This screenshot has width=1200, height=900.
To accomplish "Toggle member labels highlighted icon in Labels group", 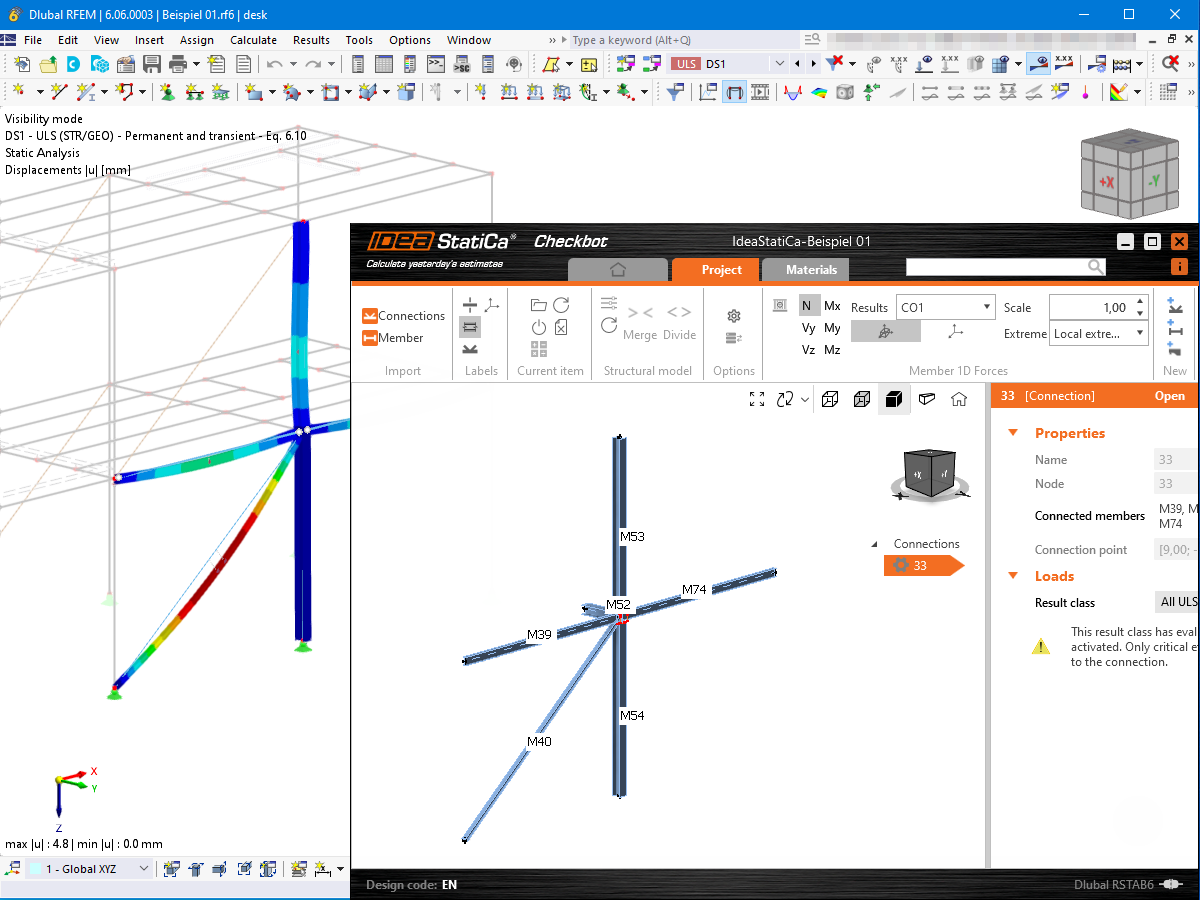I will (470, 327).
